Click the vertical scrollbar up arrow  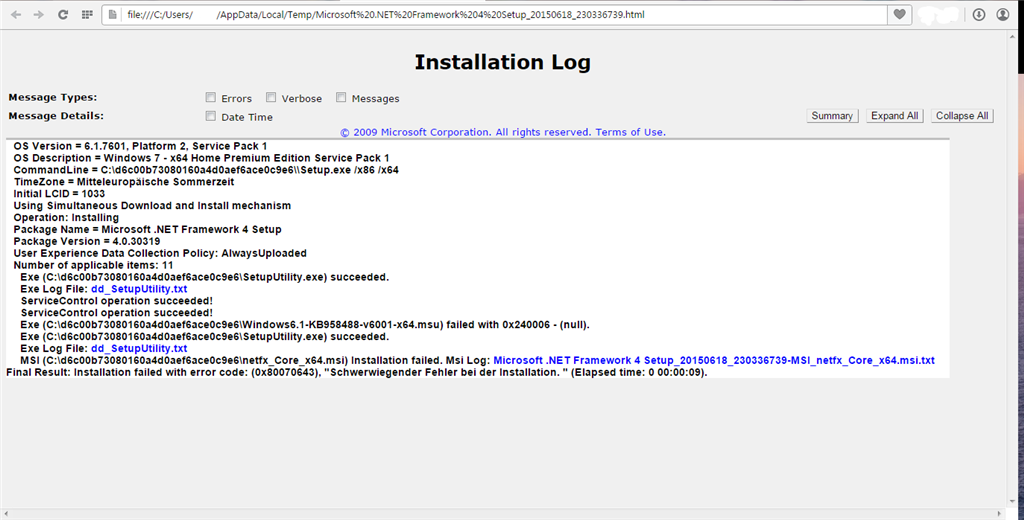pos(1013,35)
